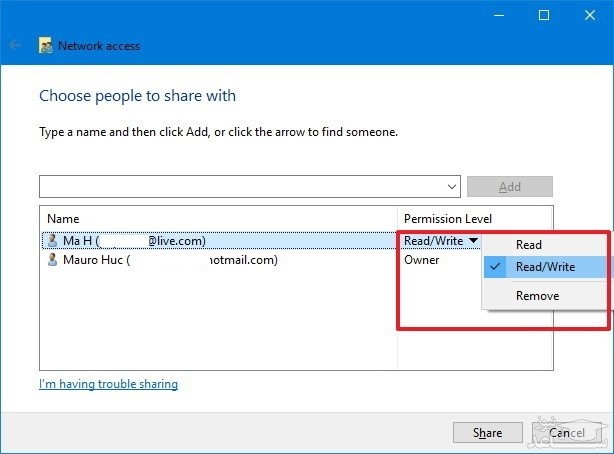Click the Owner permission for Mauro Huc

tap(421, 260)
